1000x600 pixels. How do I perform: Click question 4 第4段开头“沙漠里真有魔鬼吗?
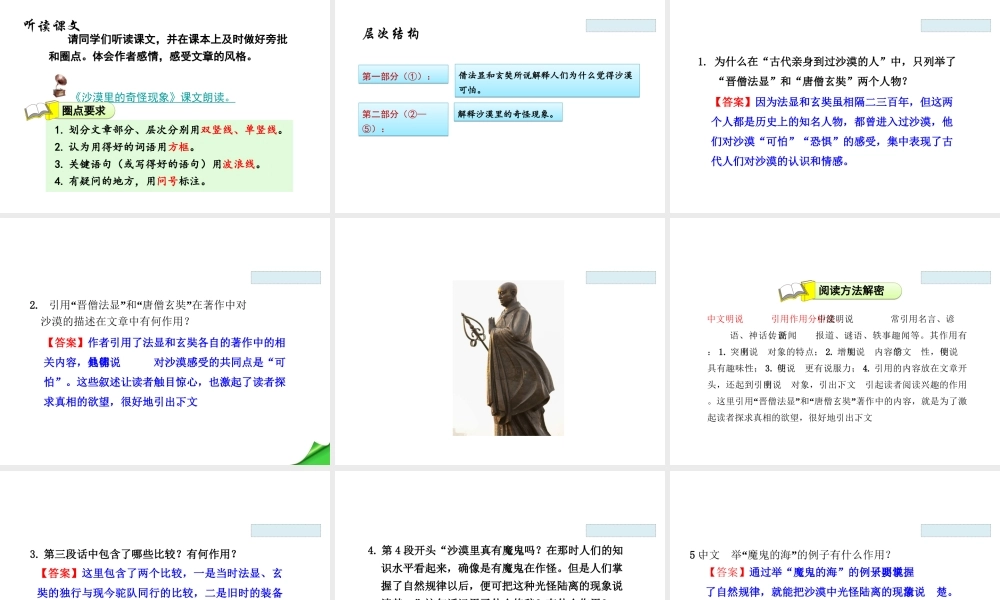tap(496, 573)
